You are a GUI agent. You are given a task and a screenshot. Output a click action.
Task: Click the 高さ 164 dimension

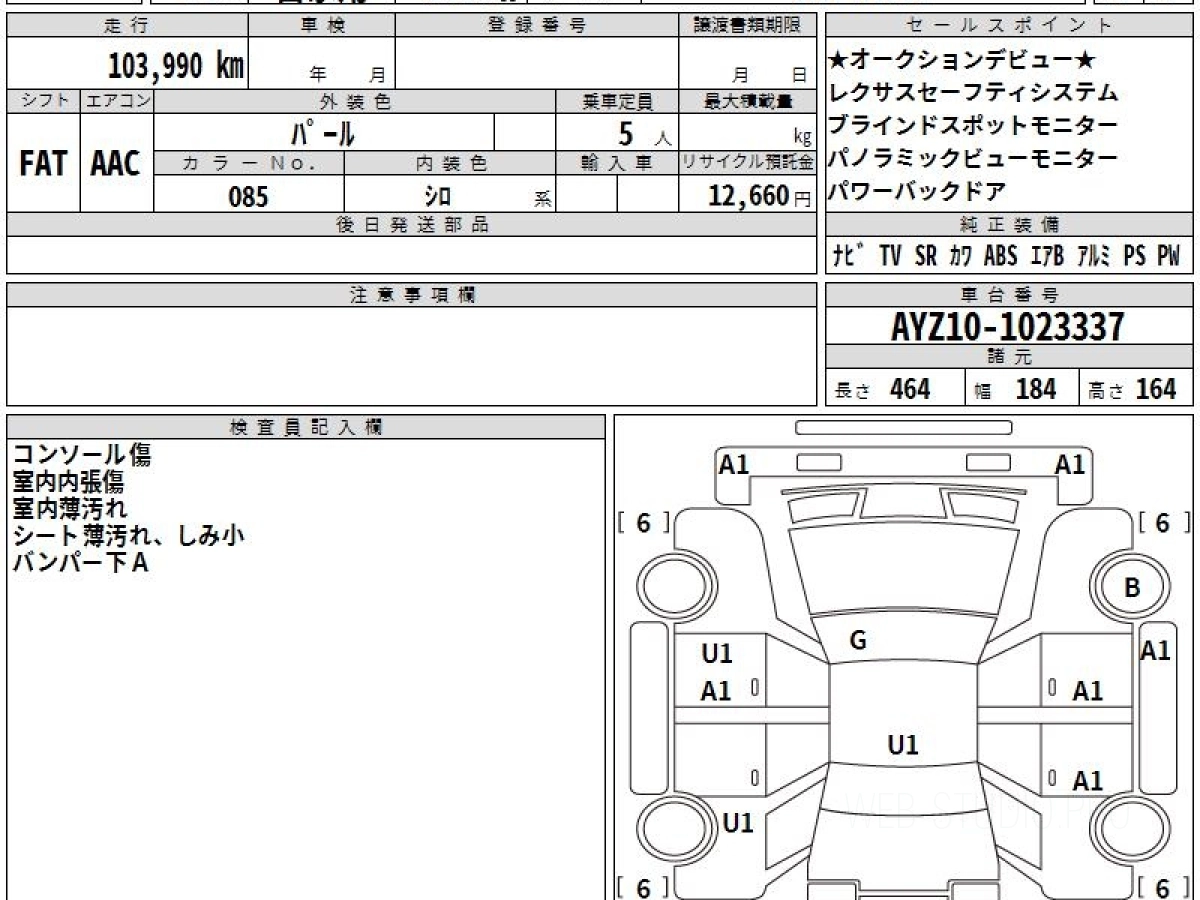[1132, 389]
